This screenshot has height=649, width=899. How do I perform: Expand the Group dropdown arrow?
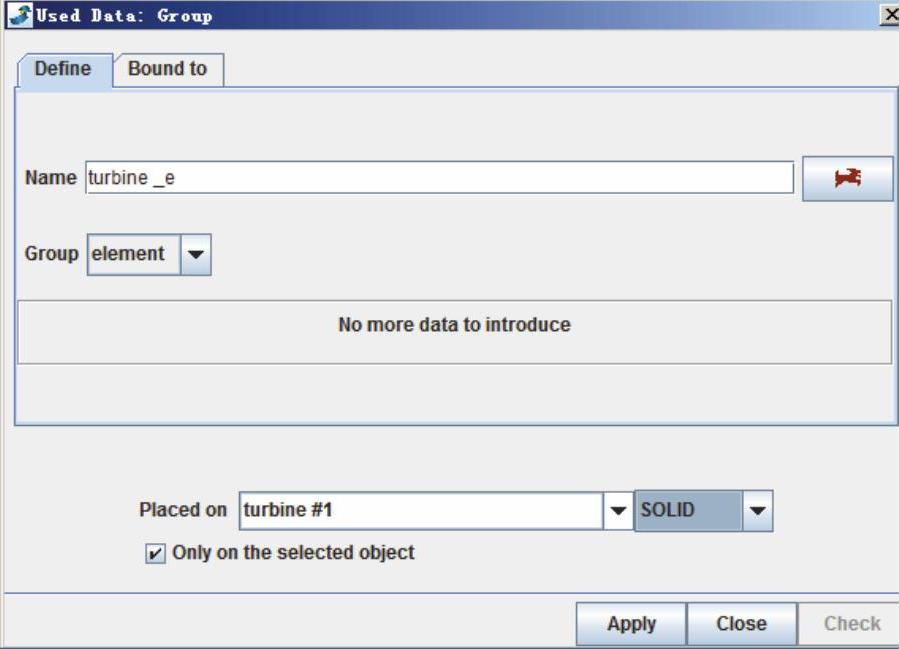point(196,255)
